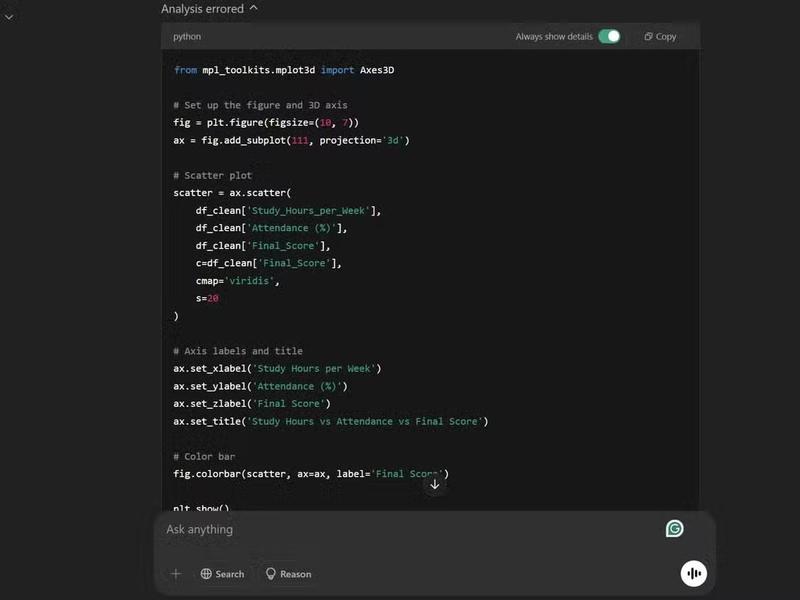Click the Analysis errored heading text

(x=202, y=8)
